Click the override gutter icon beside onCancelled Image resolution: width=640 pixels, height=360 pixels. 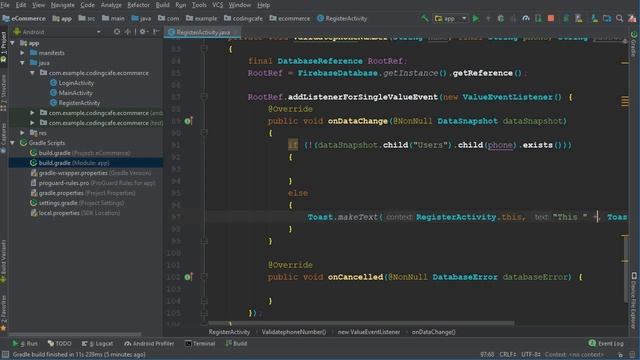[x=188, y=277]
